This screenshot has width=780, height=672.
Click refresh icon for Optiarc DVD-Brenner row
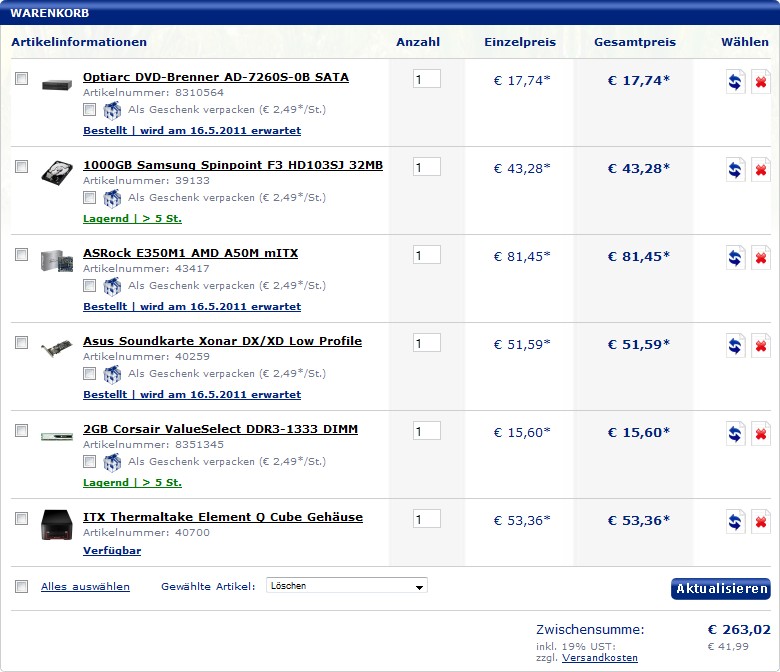pos(735,82)
